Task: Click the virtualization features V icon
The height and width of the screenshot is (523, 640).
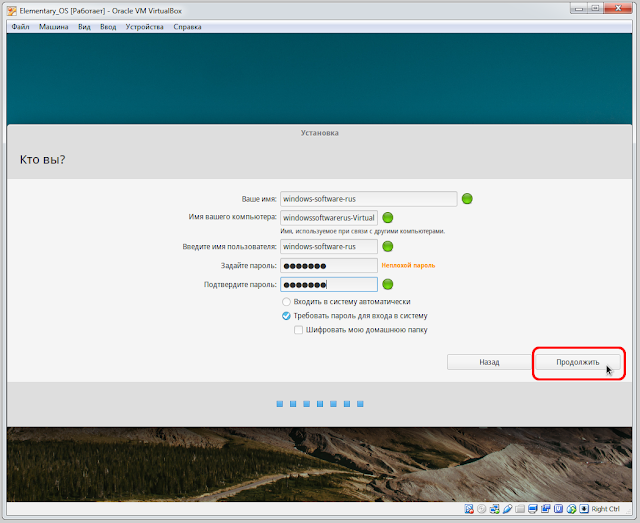Action: coord(558,509)
